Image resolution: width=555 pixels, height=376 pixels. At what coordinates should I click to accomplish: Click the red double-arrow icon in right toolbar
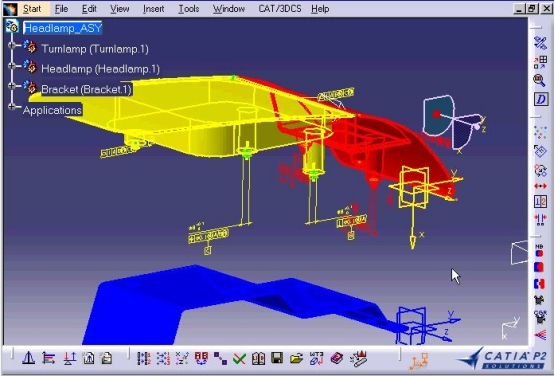click(540, 186)
